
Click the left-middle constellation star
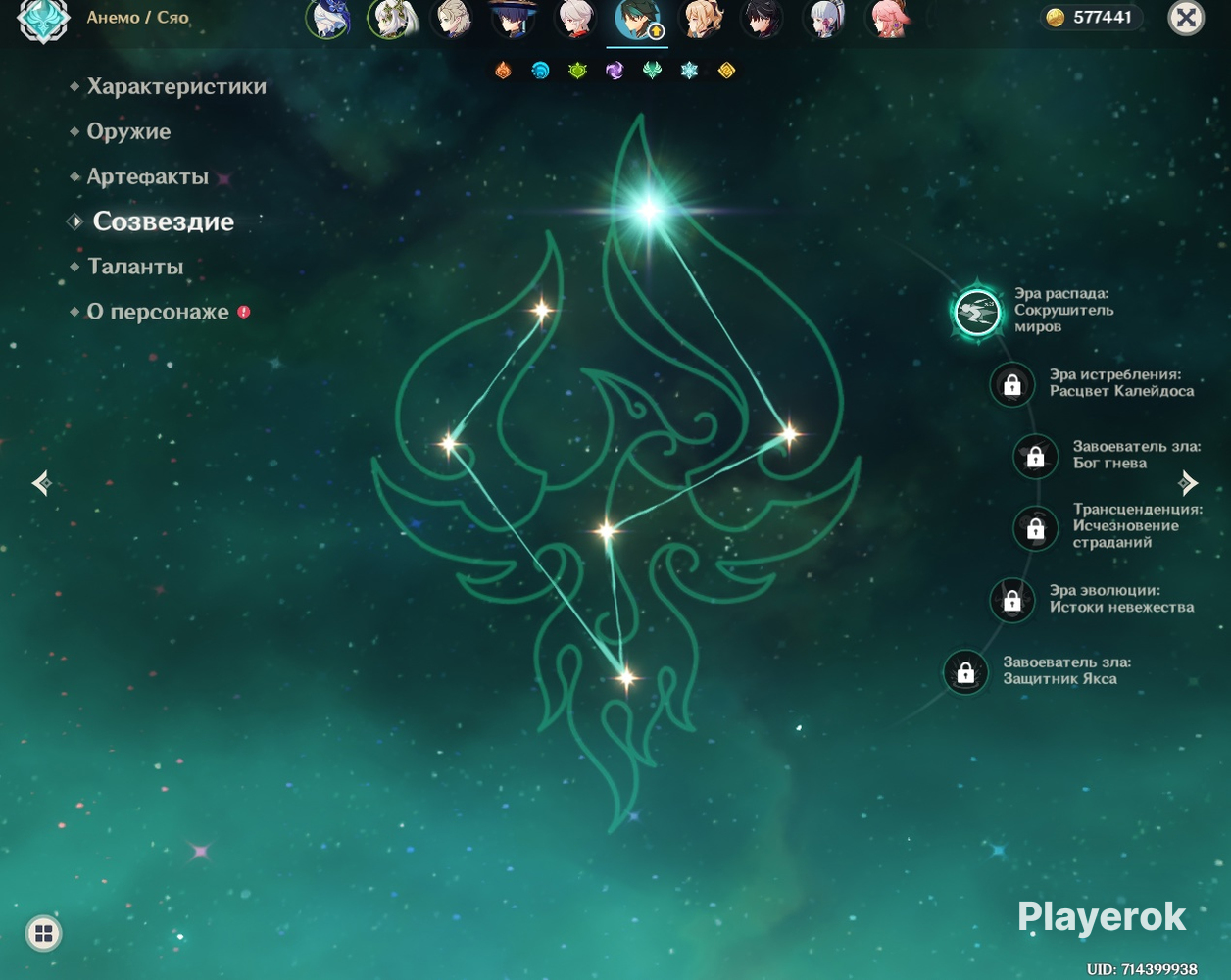449,443
